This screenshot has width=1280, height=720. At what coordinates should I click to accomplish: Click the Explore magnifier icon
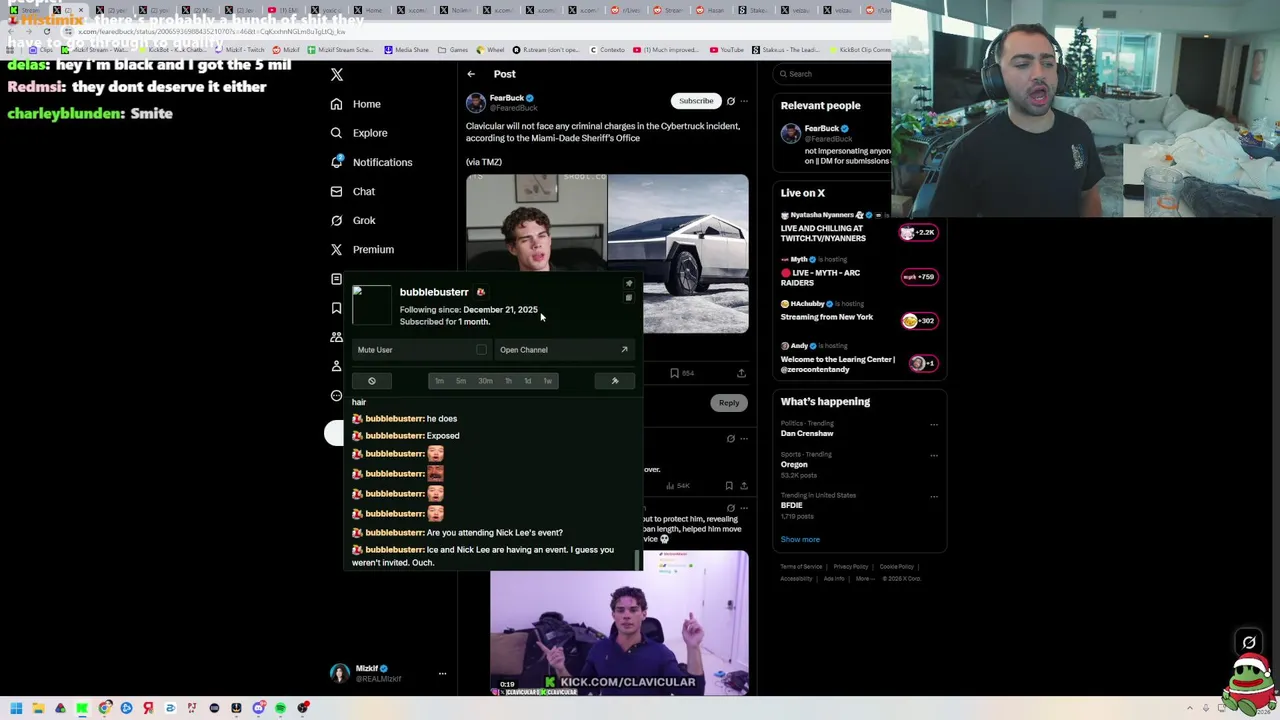(x=337, y=133)
